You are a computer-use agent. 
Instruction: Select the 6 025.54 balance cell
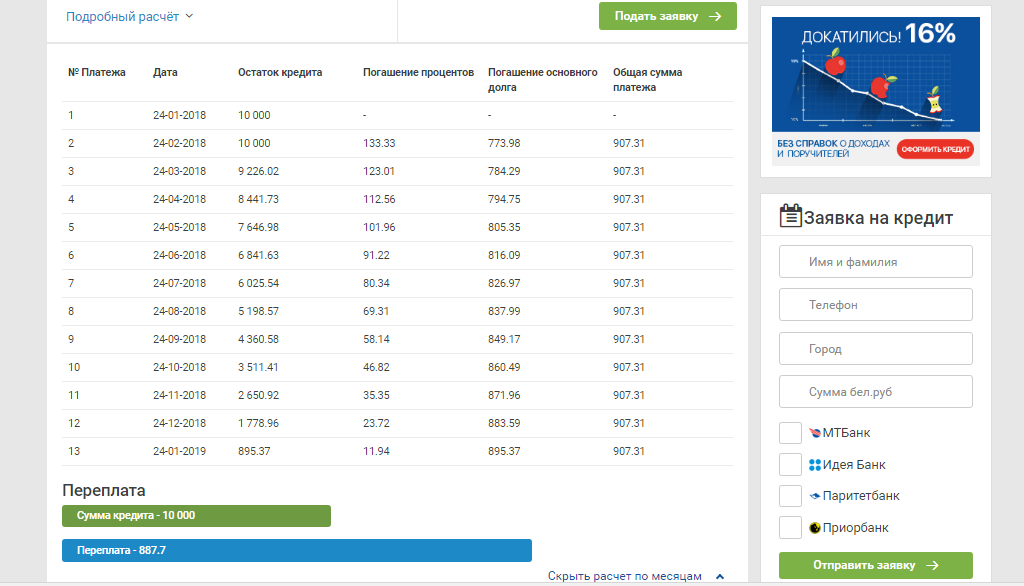click(259, 284)
